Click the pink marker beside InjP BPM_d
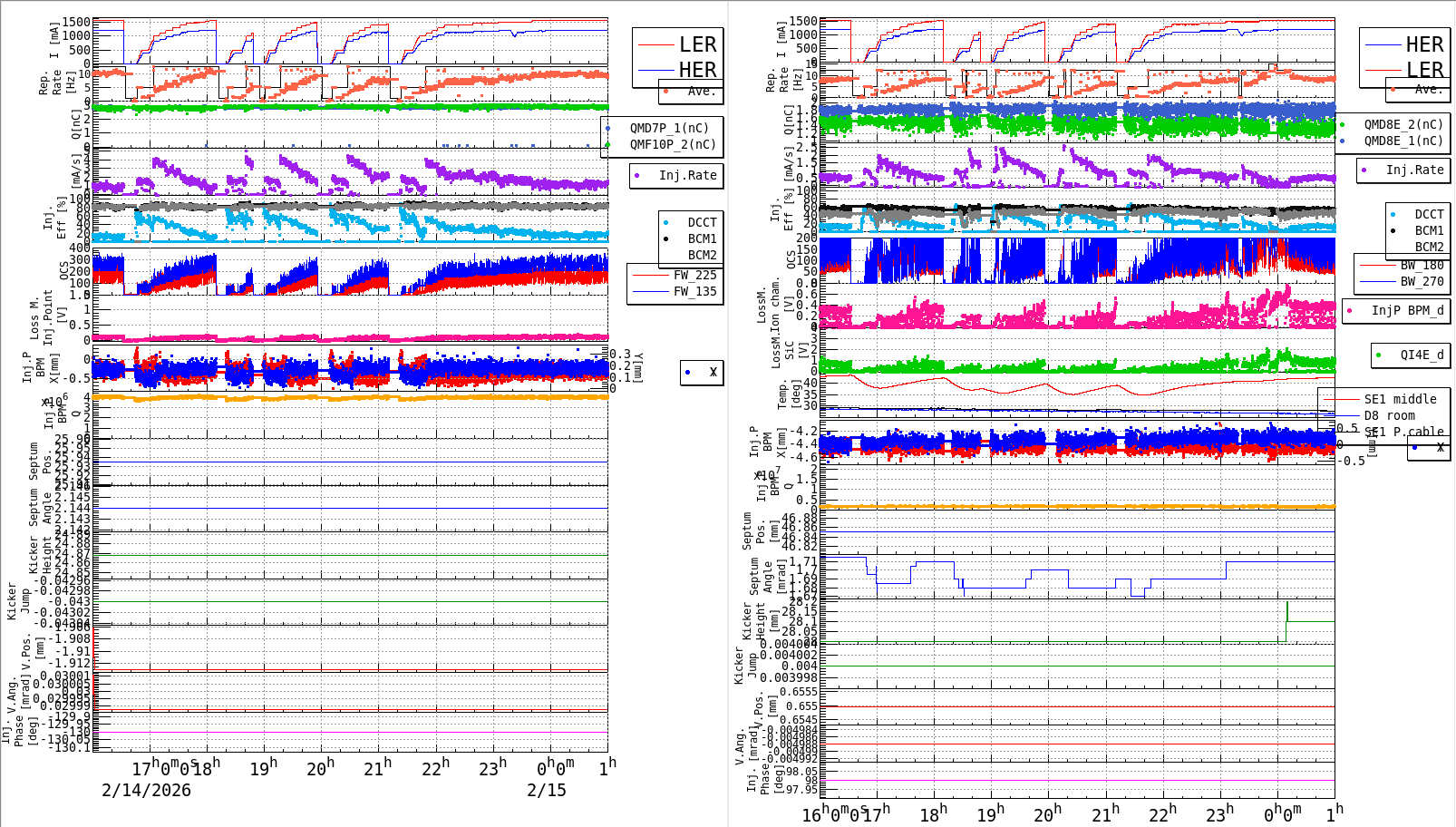The width and height of the screenshot is (1456, 827). tap(1350, 311)
